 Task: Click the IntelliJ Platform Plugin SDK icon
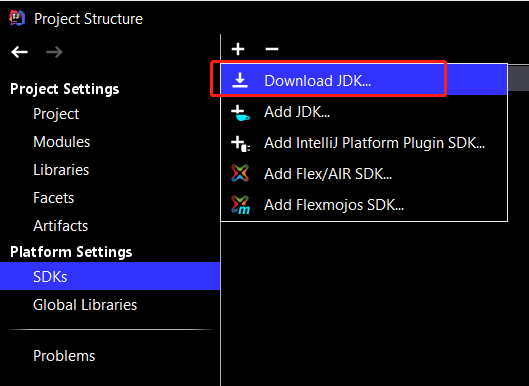pos(240,143)
